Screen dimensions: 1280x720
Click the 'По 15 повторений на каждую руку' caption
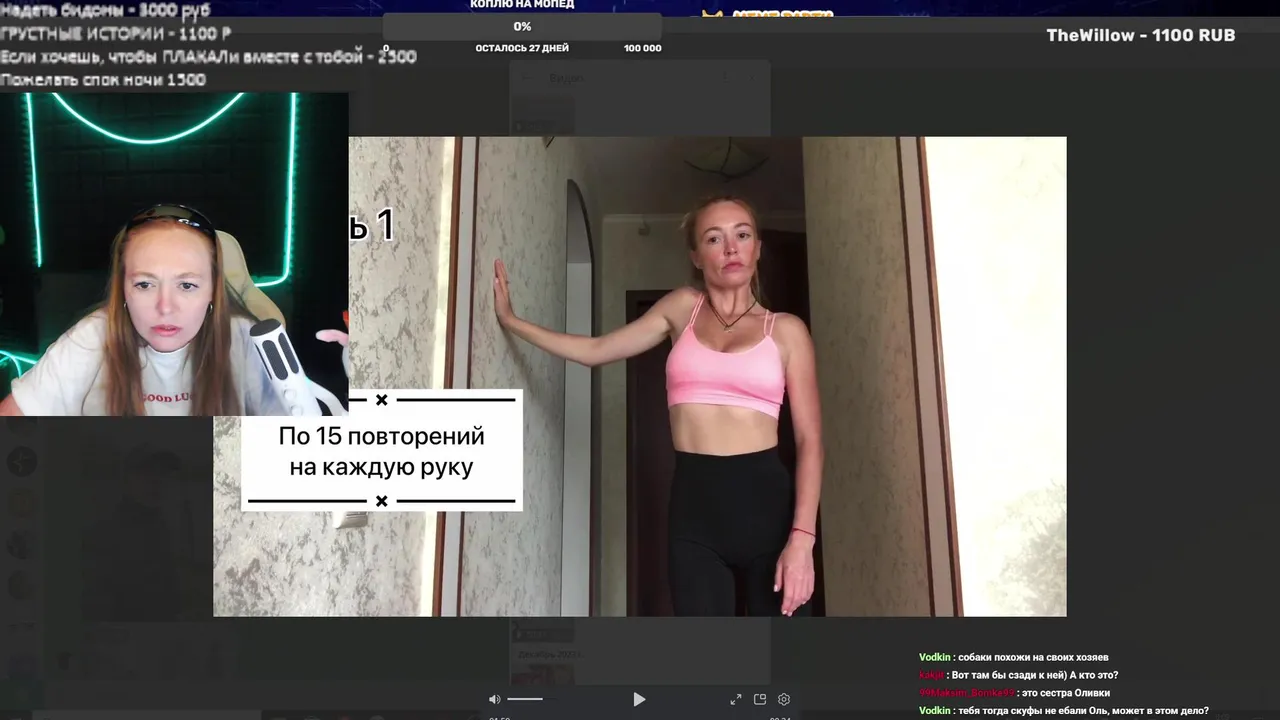point(381,451)
